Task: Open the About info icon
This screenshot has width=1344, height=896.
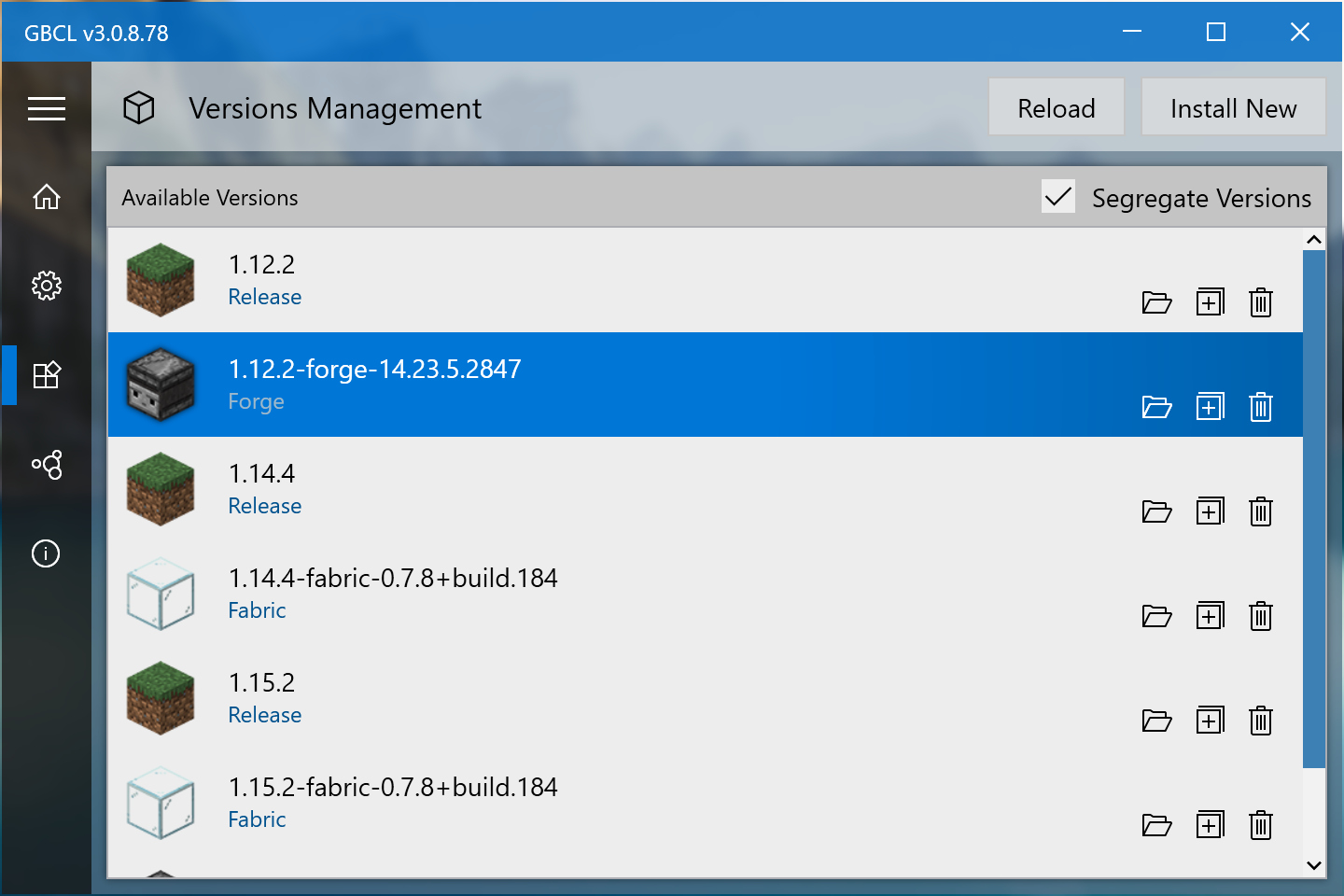Action: tap(46, 553)
